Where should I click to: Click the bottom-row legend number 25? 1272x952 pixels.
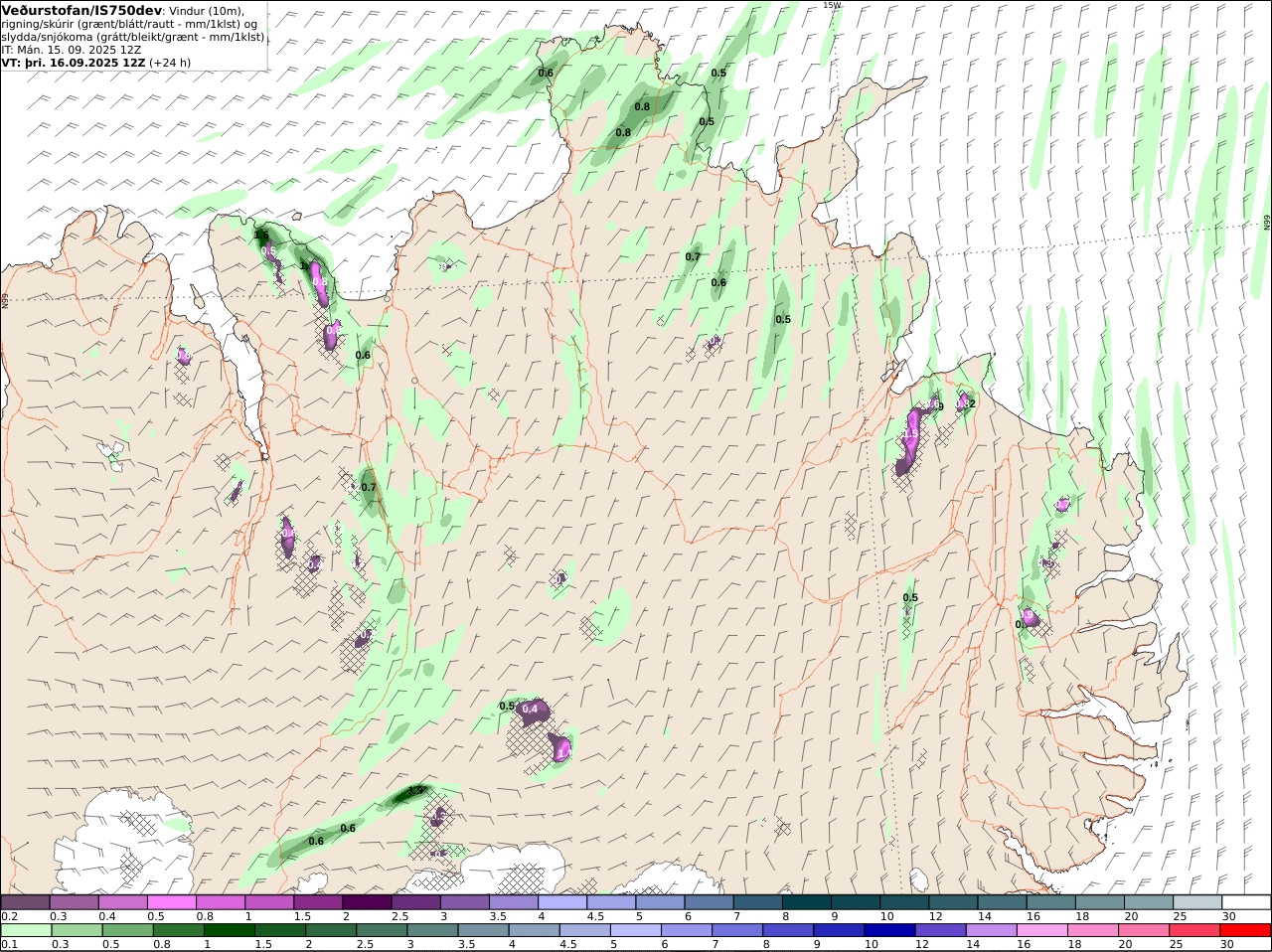[x=1175, y=944]
